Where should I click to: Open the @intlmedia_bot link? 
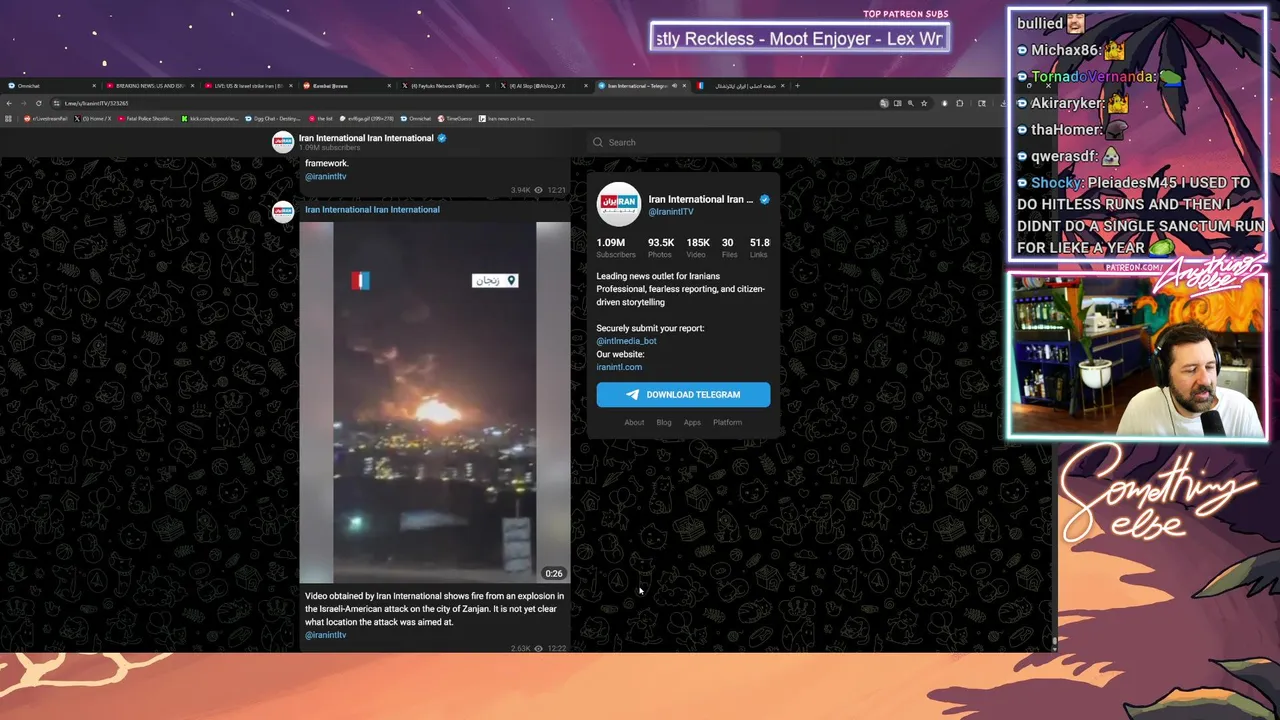tap(626, 341)
